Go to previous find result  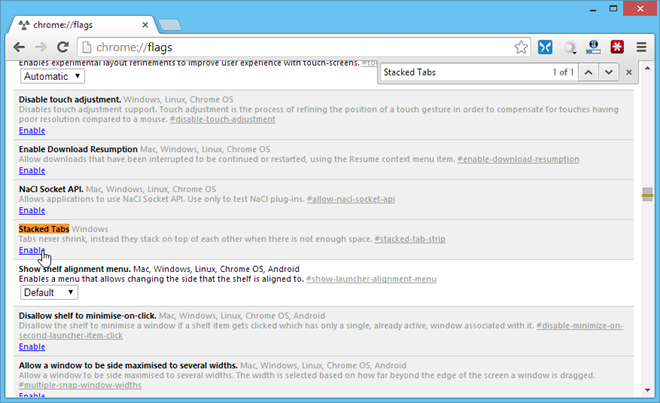588,73
